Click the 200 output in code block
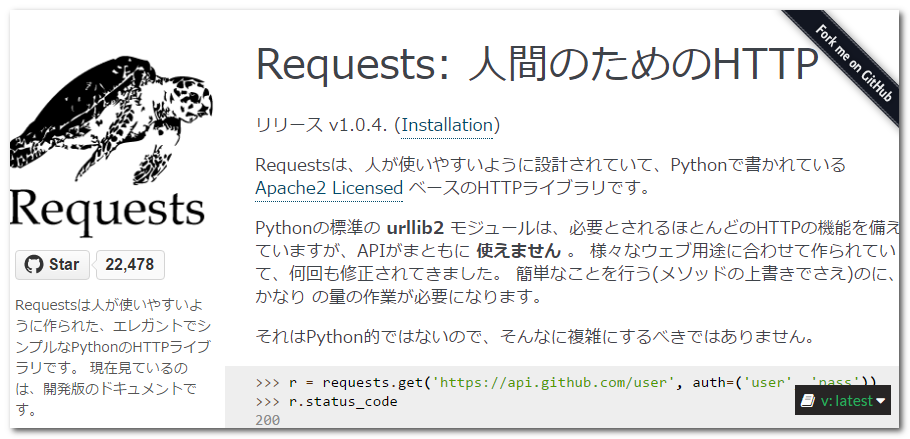Image resolution: width=910 pixels, height=439 pixels. 268,421
